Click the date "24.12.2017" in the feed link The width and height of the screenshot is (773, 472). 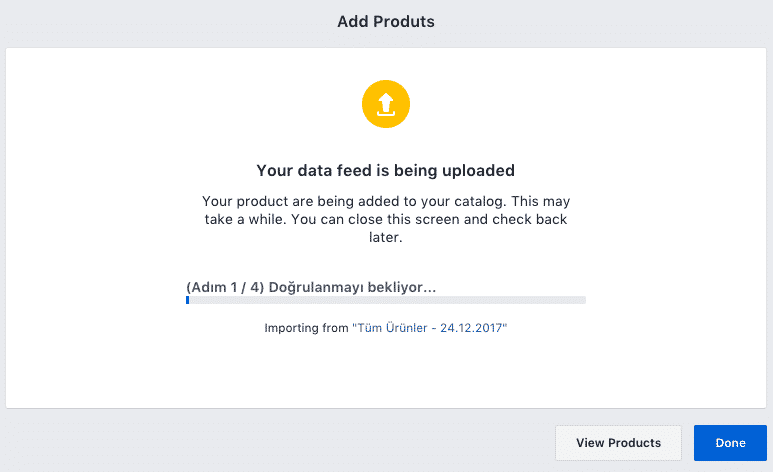[x=471, y=328]
